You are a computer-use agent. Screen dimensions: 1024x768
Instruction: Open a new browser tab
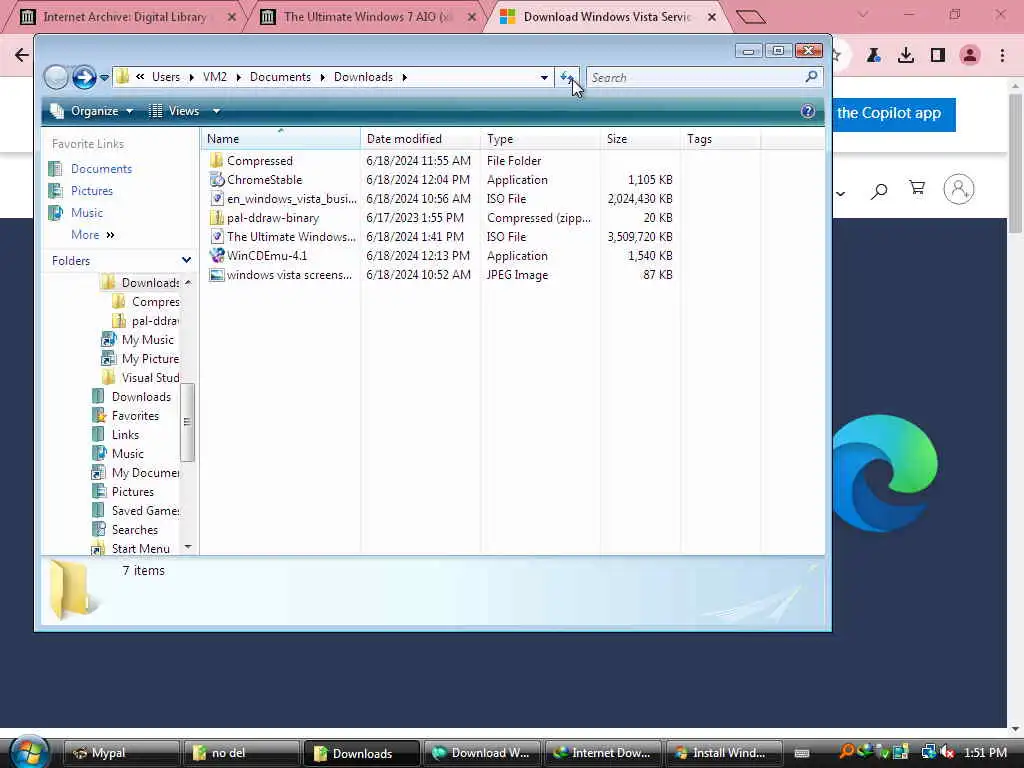click(x=750, y=17)
